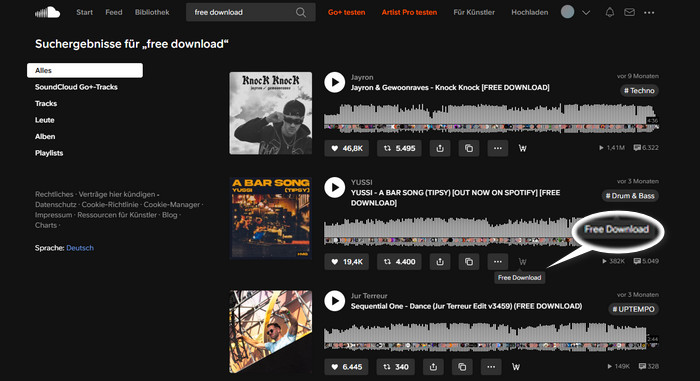Change language via Deutsch link
This screenshot has width=700, height=381.
(x=80, y=248)
